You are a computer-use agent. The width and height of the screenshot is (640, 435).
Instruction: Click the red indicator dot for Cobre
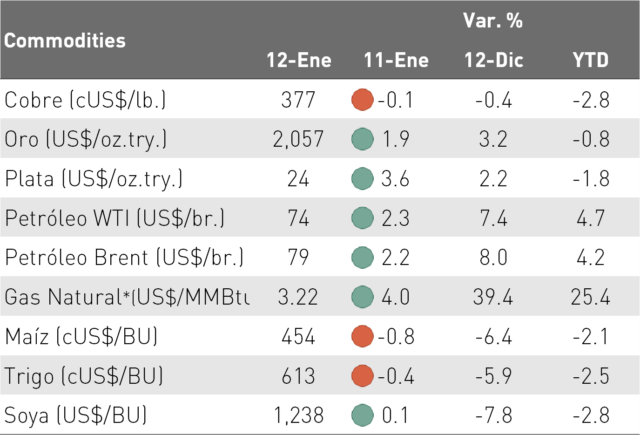click(362, 100)
